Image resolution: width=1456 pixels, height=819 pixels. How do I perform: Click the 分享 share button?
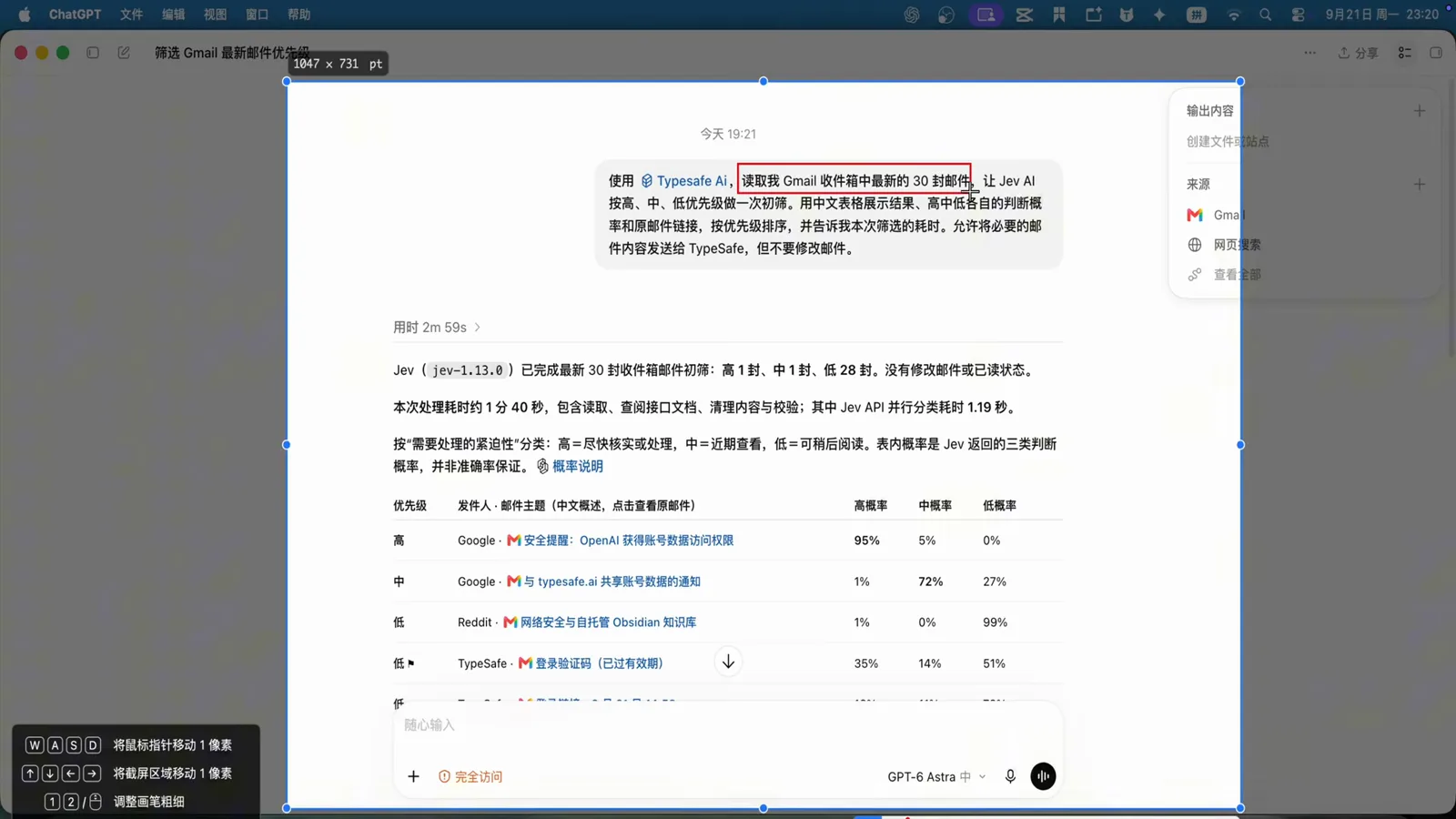coord(1358,53)
